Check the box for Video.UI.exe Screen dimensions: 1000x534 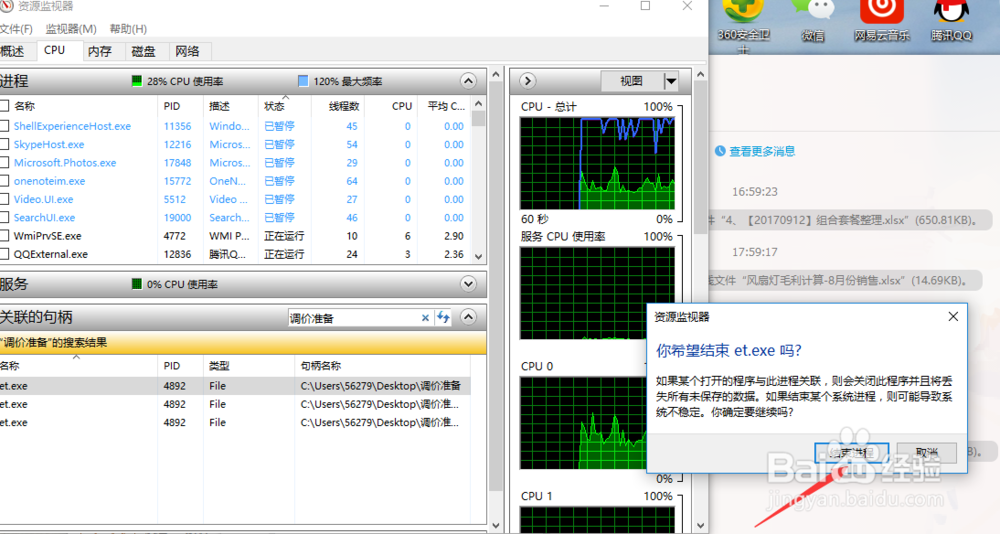click(x=4, y=200)
